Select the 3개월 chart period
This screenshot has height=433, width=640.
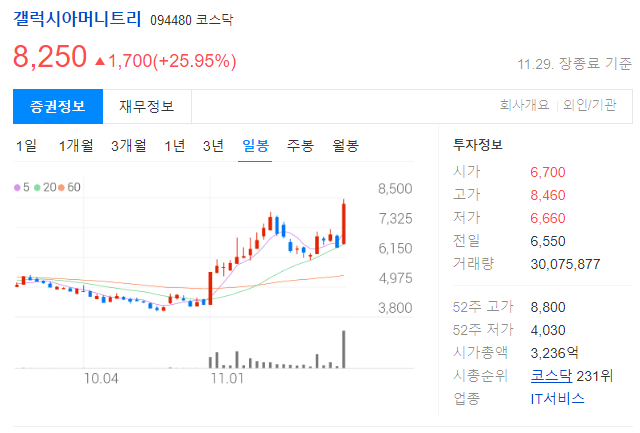[x=129, y=146]
